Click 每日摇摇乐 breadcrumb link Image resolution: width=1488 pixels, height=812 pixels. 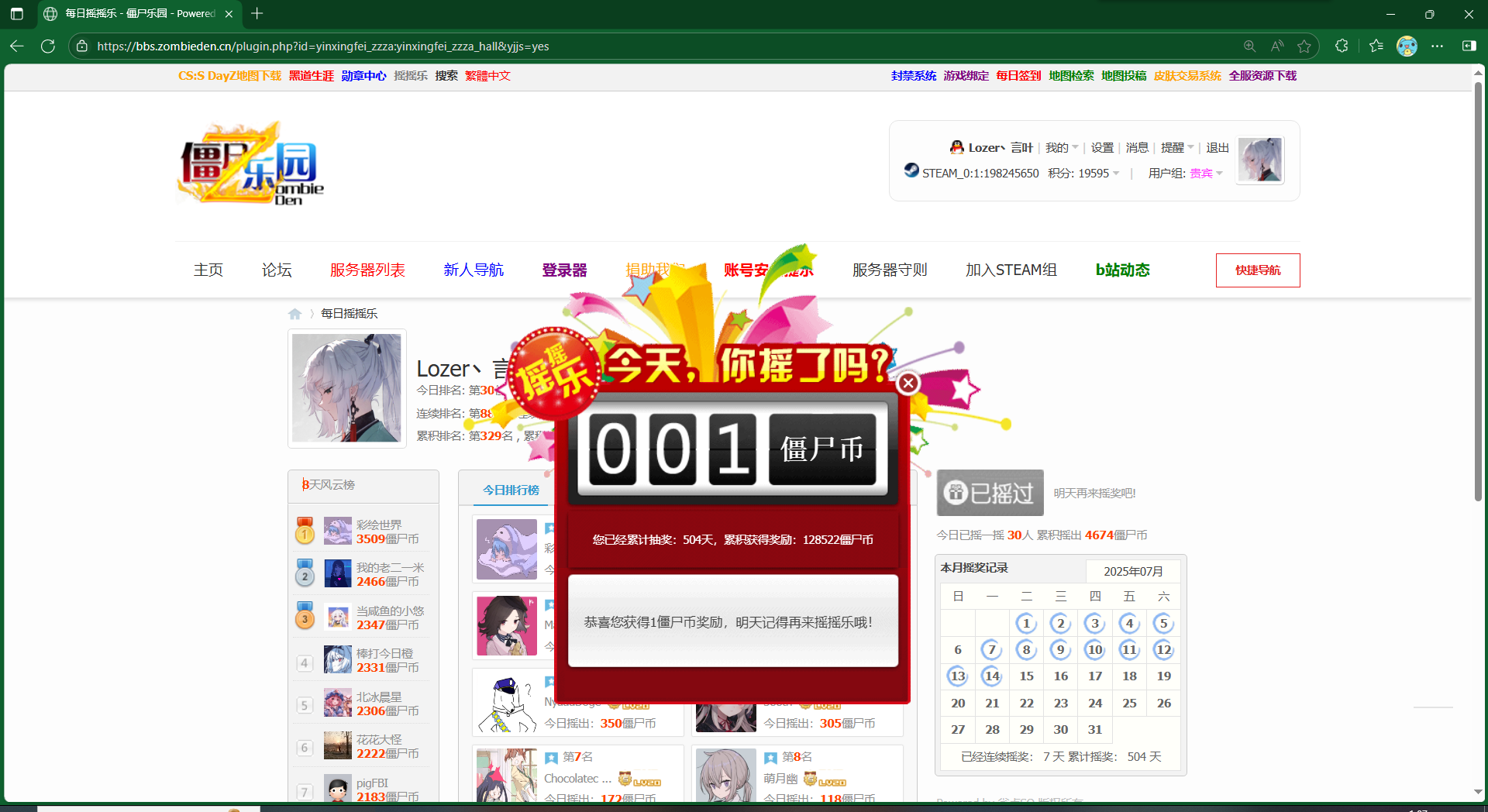click(350, 314)
